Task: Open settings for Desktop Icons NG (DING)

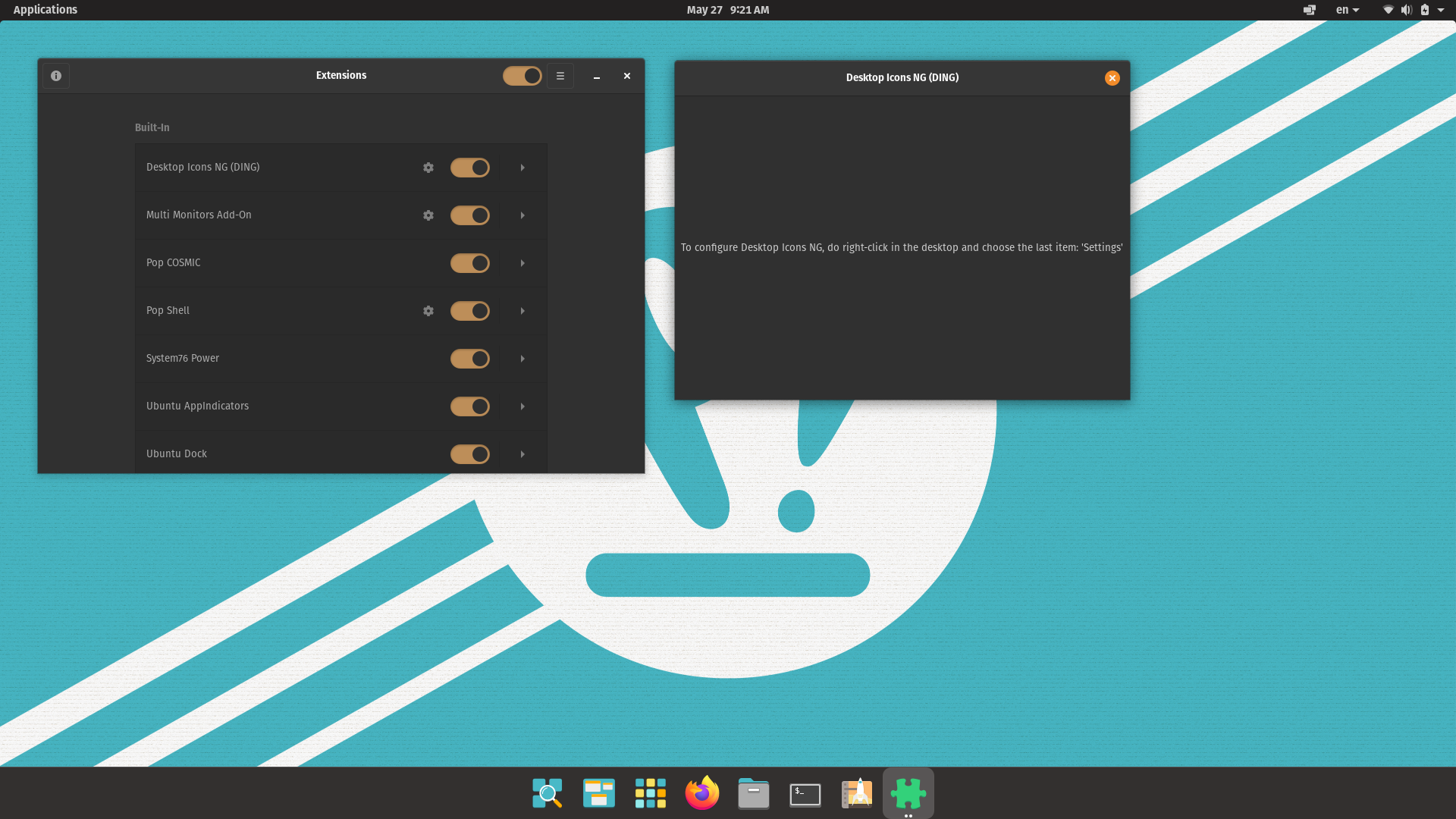Action: click(428, 168)
